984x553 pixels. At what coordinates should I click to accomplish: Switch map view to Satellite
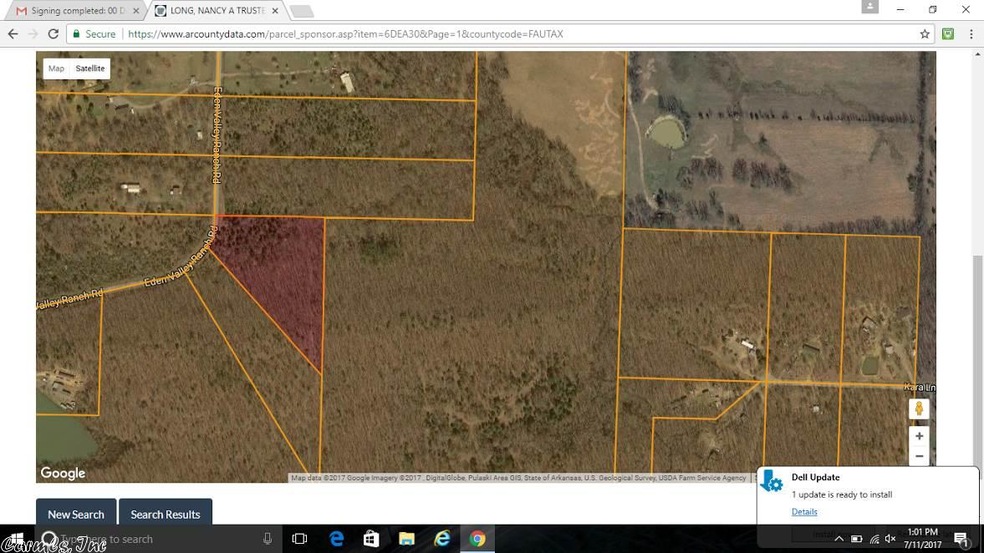coord(90,68)
